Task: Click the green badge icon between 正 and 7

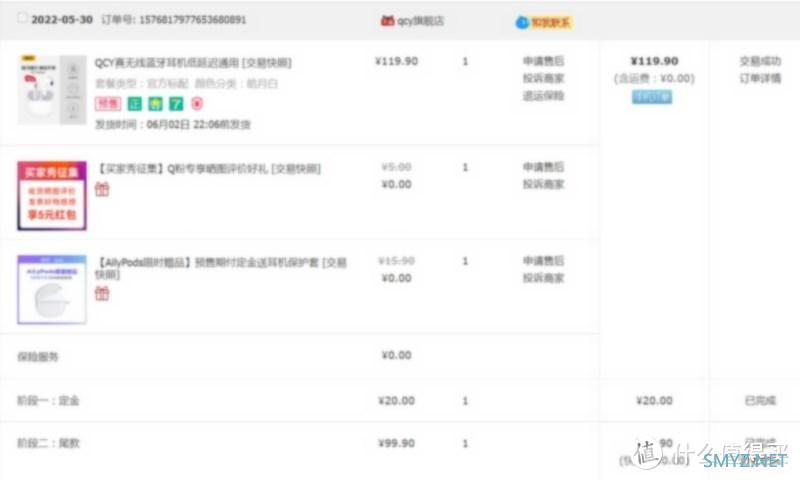Action: (x=155, y=104)
